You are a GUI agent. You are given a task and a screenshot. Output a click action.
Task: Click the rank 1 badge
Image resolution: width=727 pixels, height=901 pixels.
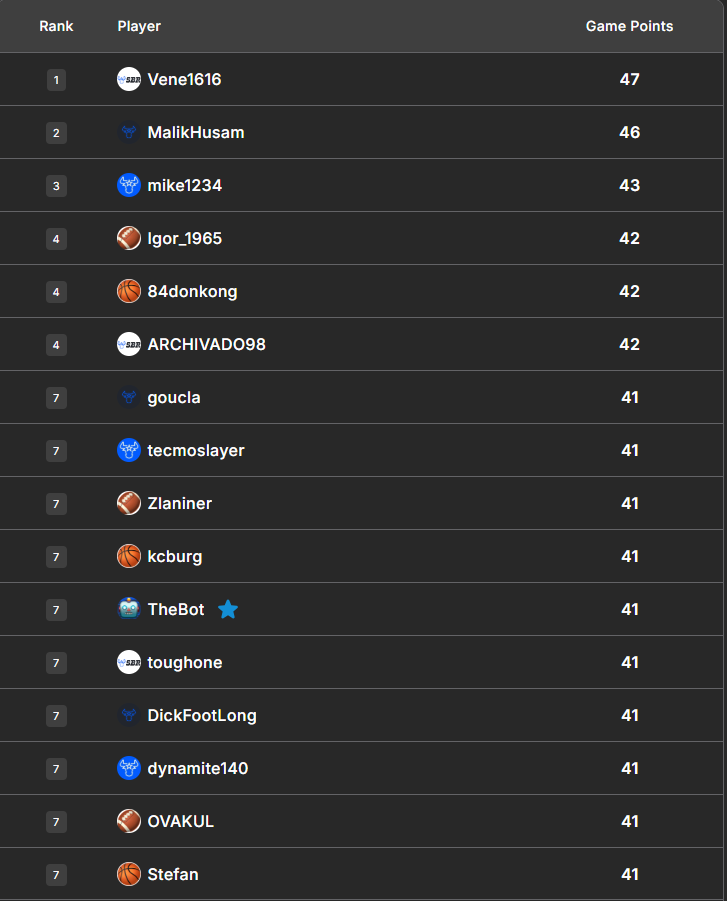tap(56, 80)
